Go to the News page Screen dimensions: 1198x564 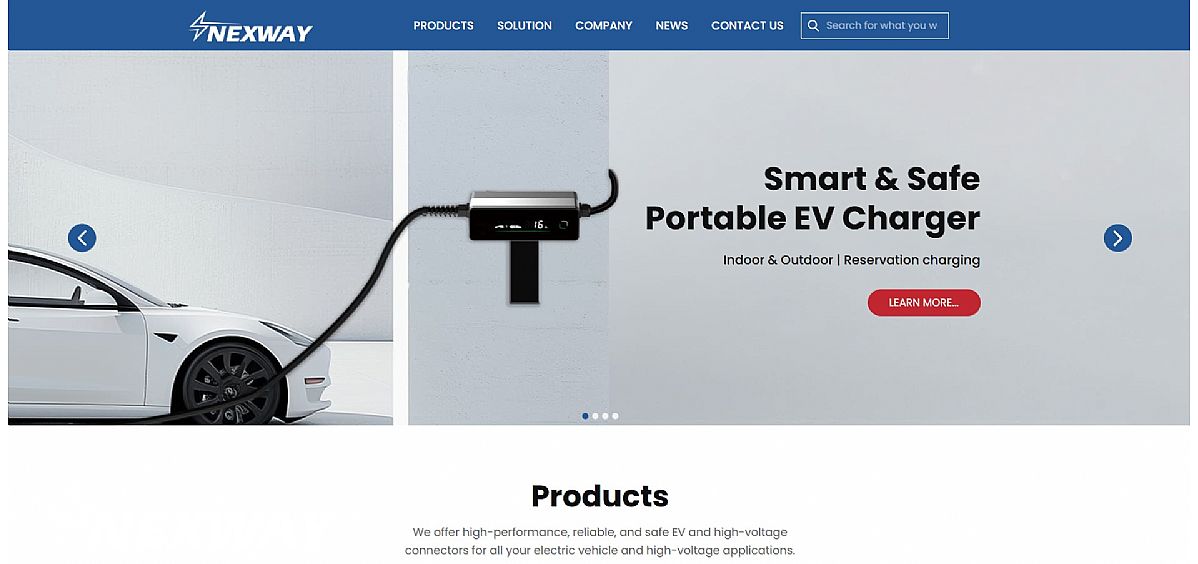click(x=672, y=25)
